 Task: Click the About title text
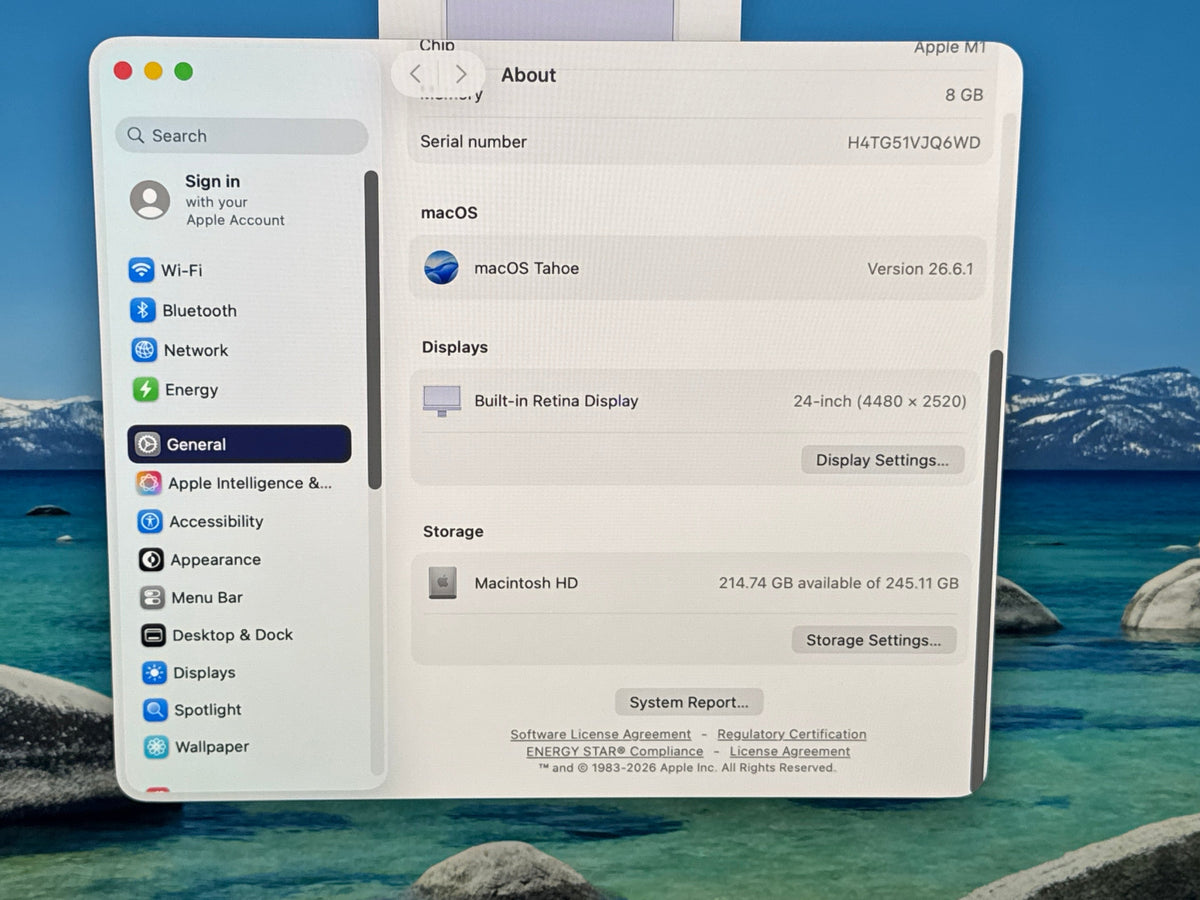click(528, 75)
